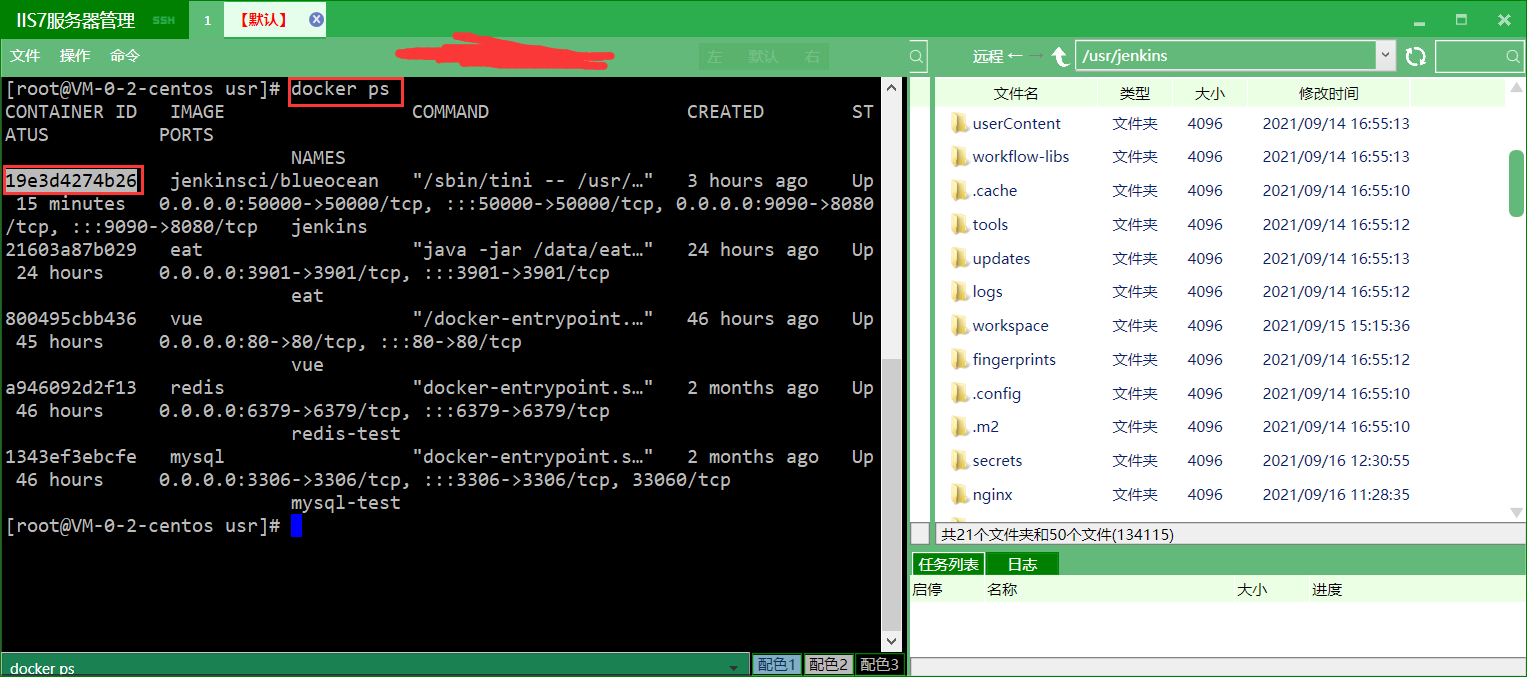Expand the command history dropdown arrow
The width and height of the screenshot is (1527, 677).
tap(735, 666)
